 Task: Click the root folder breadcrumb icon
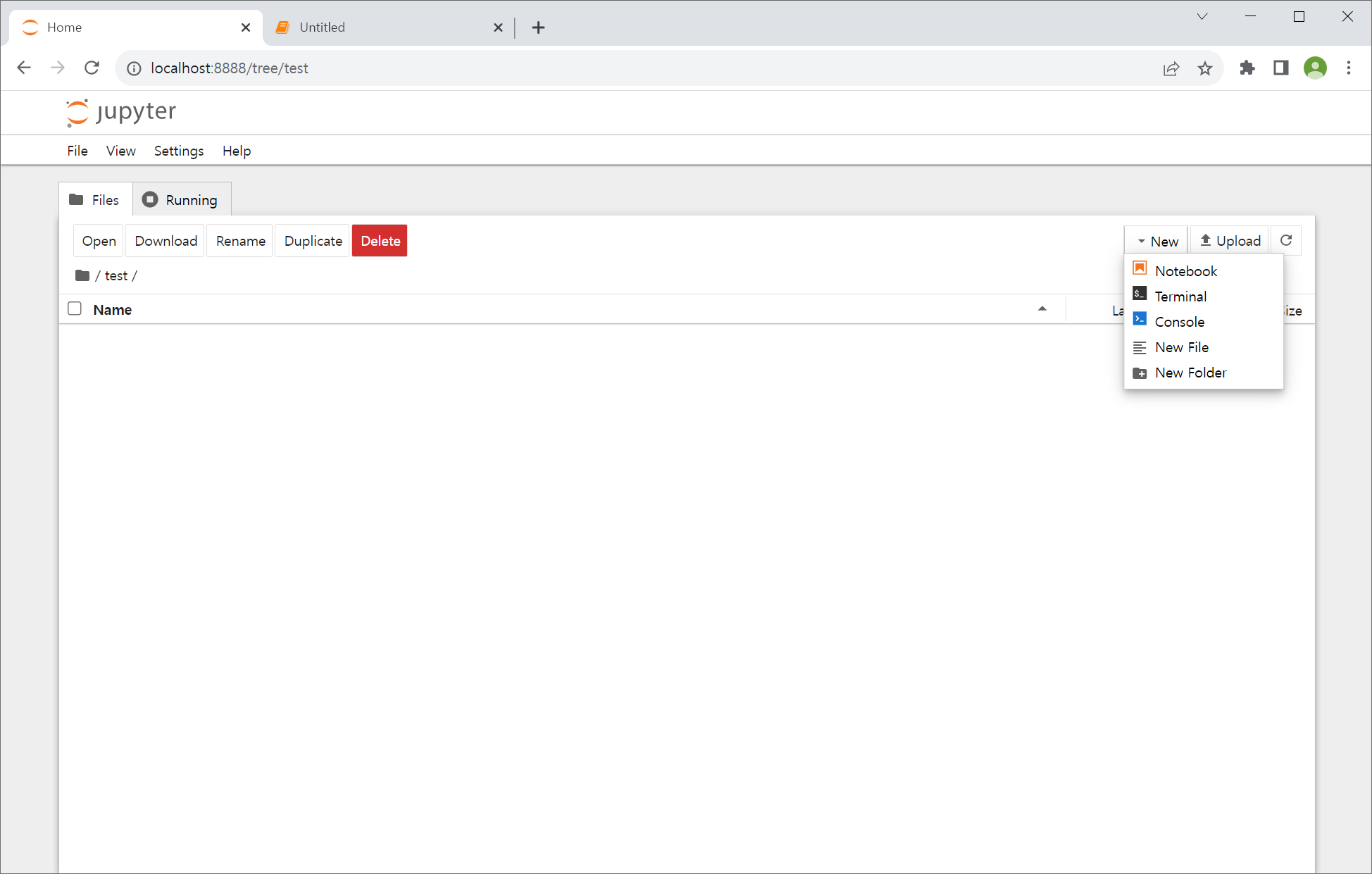[82, 275]
